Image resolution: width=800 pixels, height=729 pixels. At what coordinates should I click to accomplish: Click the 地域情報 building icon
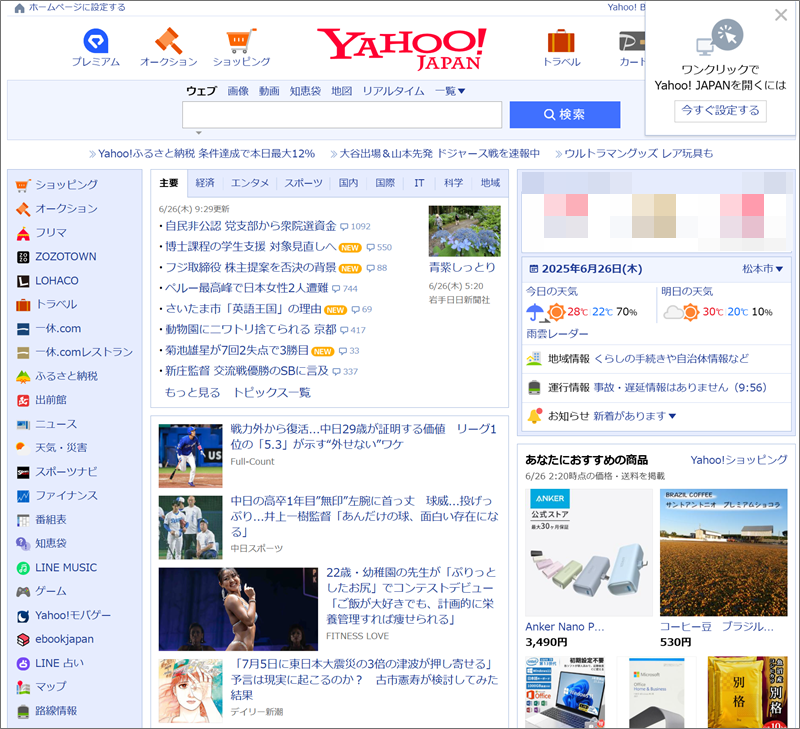(534, 359)
